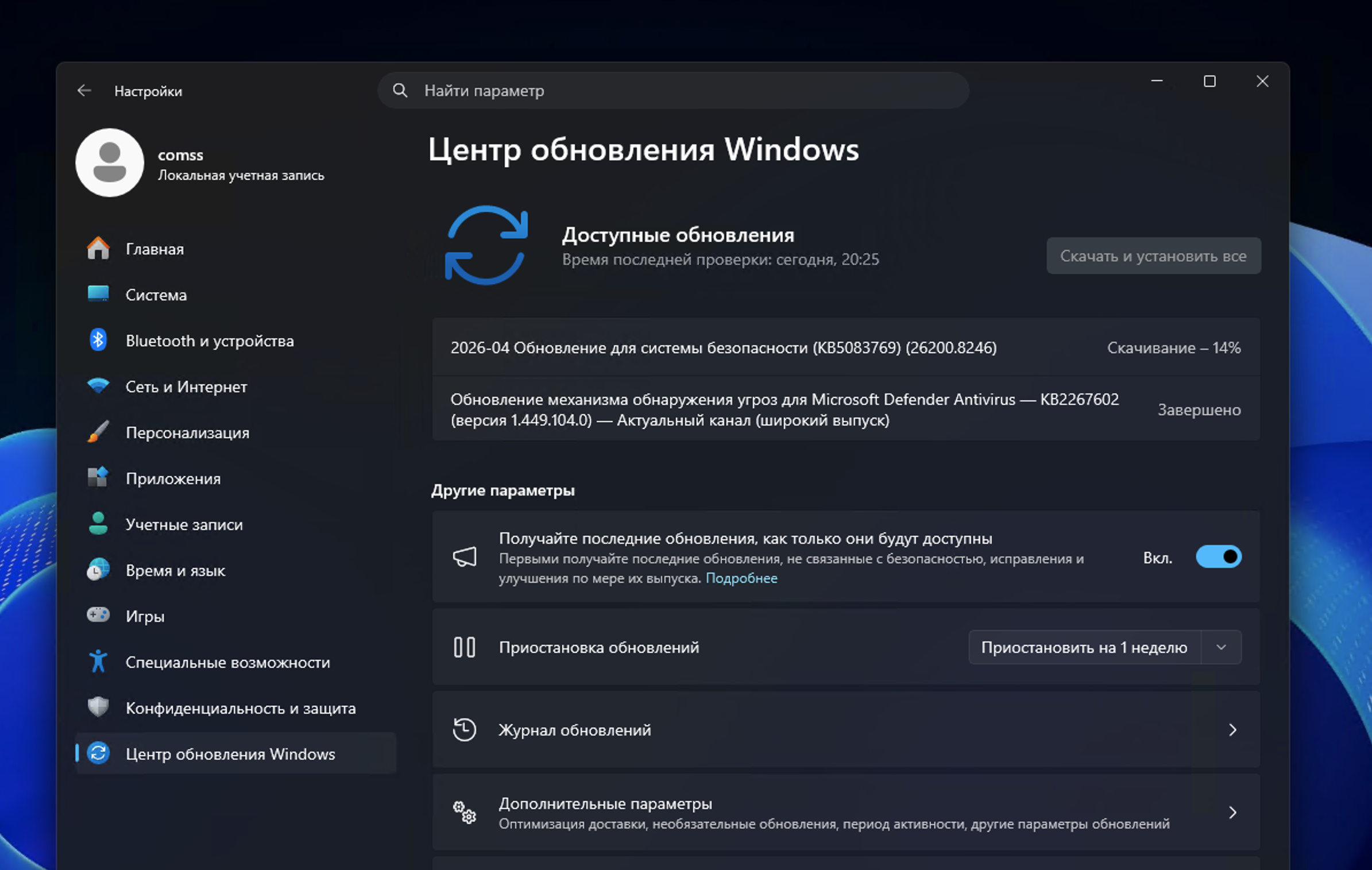Open the Система settings section

click(x=156, y=295)
